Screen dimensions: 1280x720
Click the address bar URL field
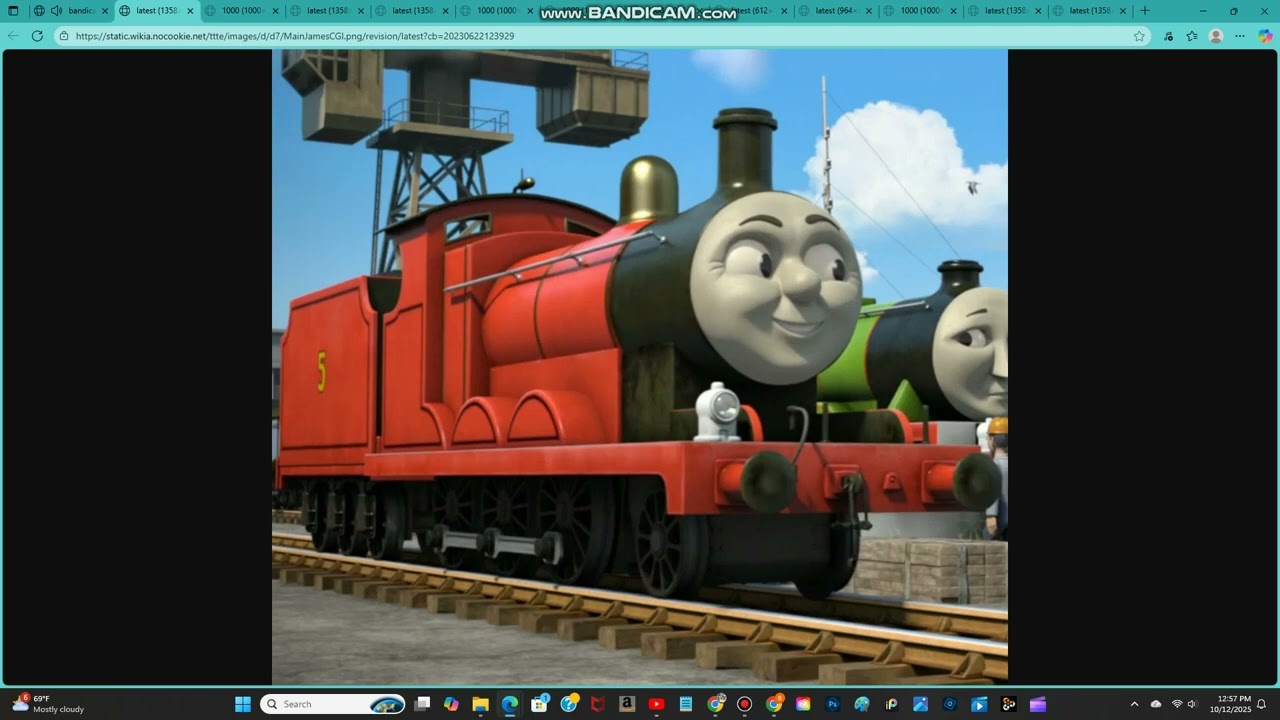point(600,36)
